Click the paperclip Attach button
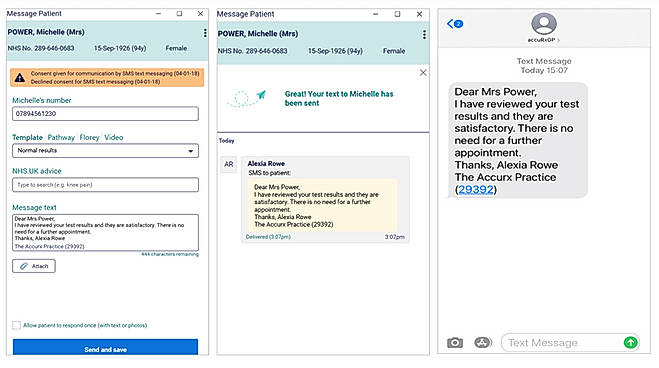This screenshot has width=659, height=368. 34,266
